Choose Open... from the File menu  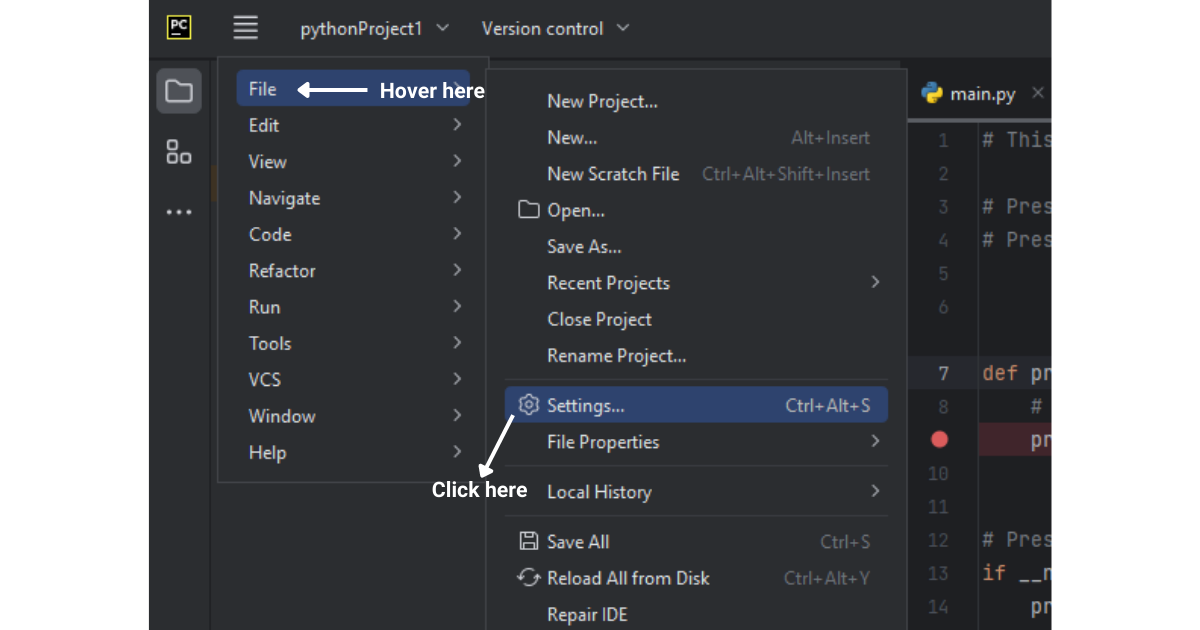[696, 210]
